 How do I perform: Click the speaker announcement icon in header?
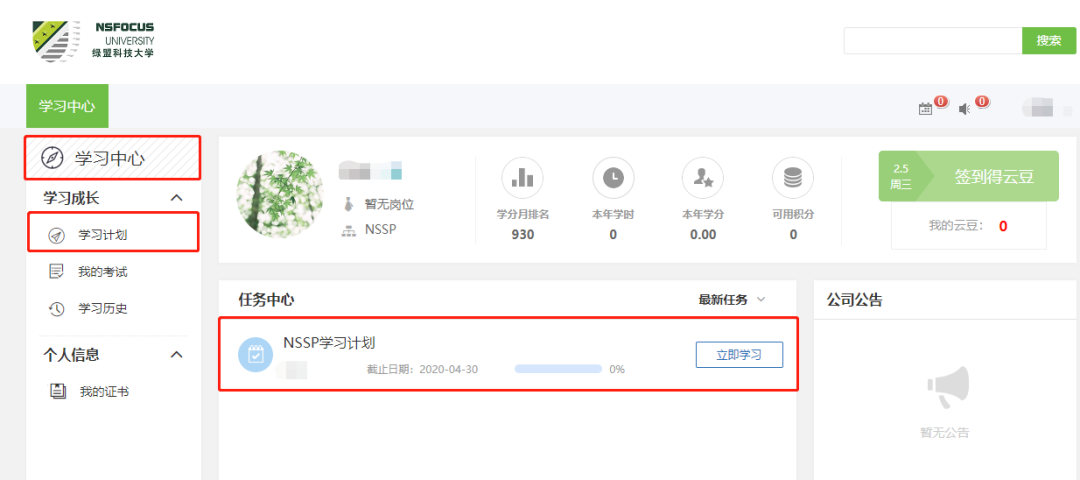click(x=965, y=108)
